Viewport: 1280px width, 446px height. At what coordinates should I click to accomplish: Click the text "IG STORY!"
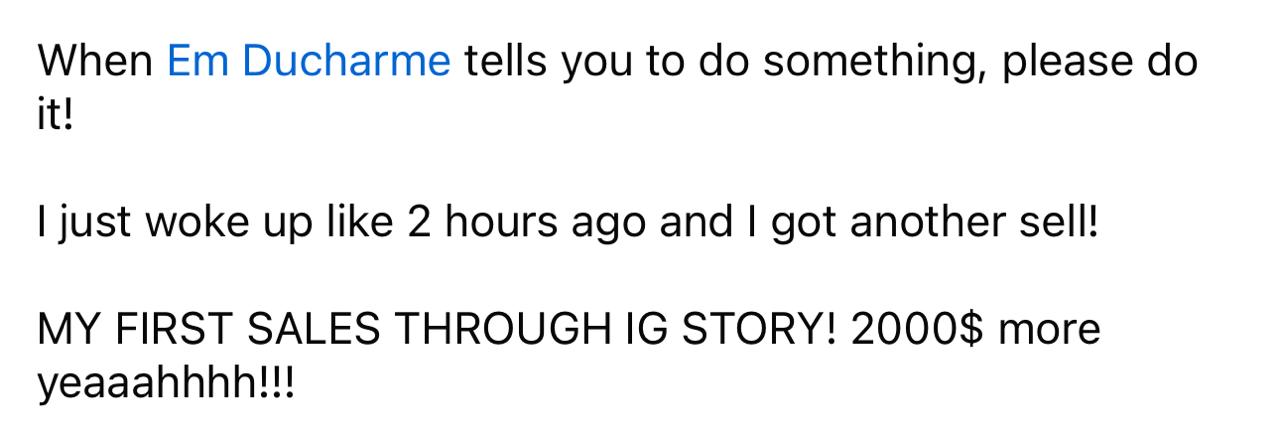(x=736, y=329)
